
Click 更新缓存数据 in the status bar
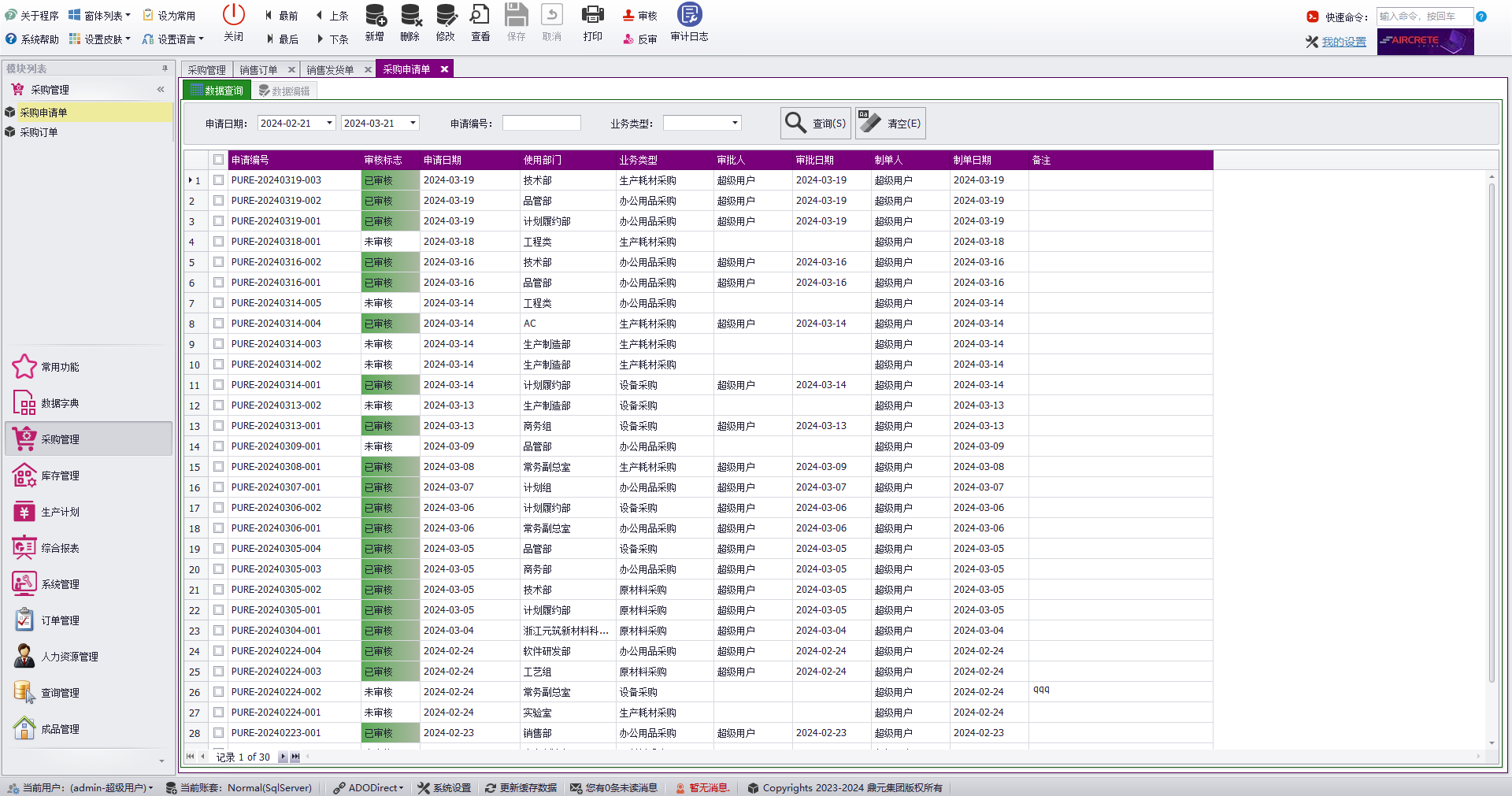tap(521, 788)
